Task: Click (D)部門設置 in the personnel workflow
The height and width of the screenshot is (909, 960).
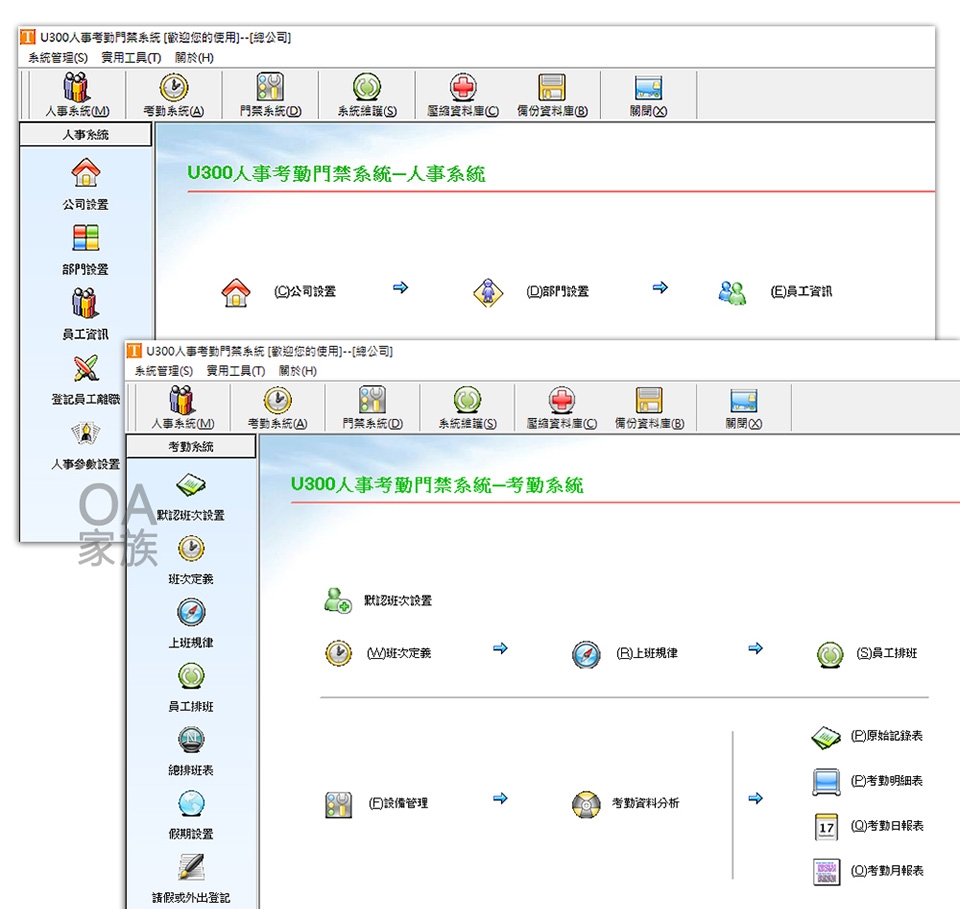Action: [x=557, y=292]
